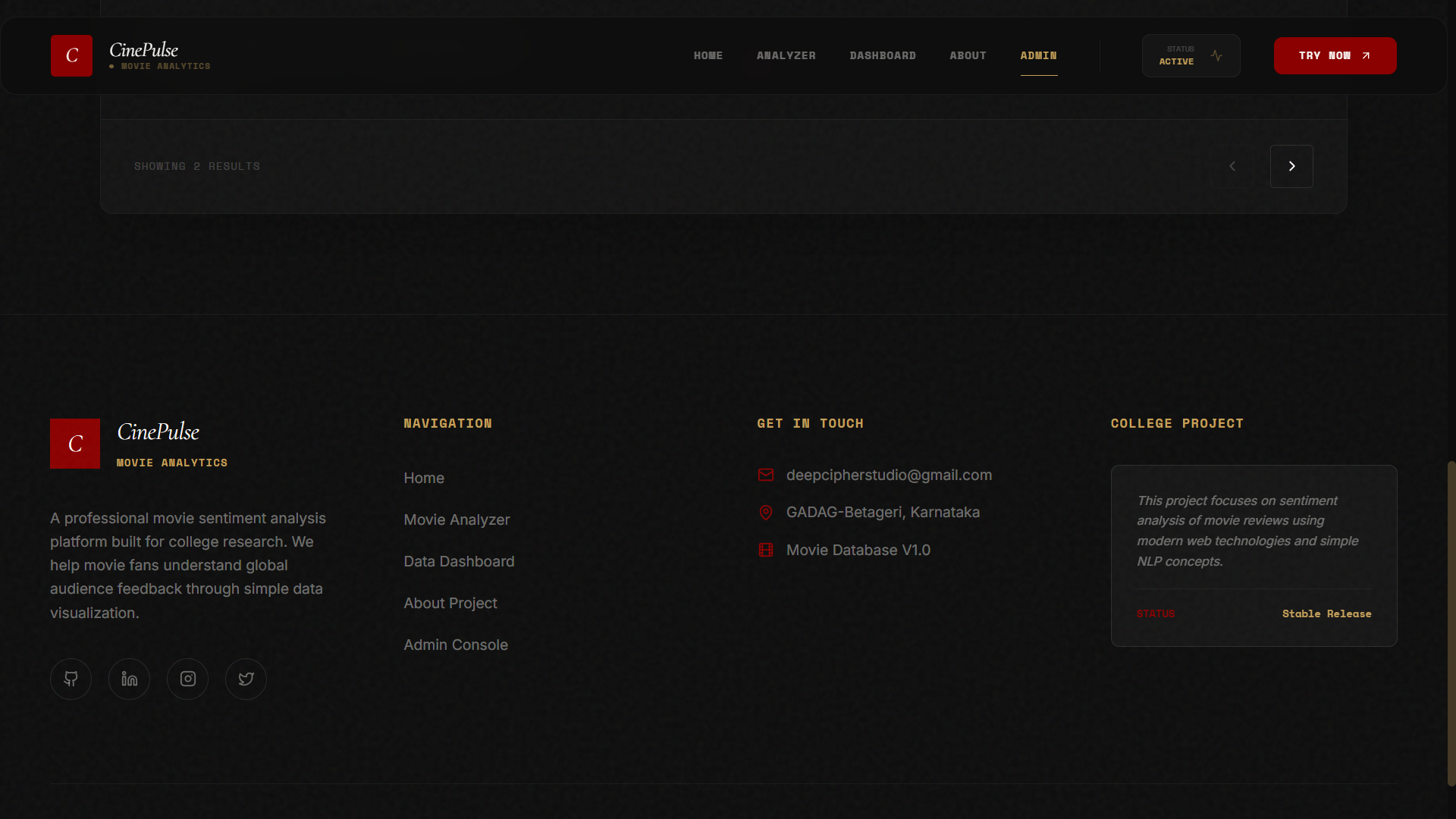Click the Status Active indicator
Viewport: 1456px width, 819px height.
[x=1191, y=55]
